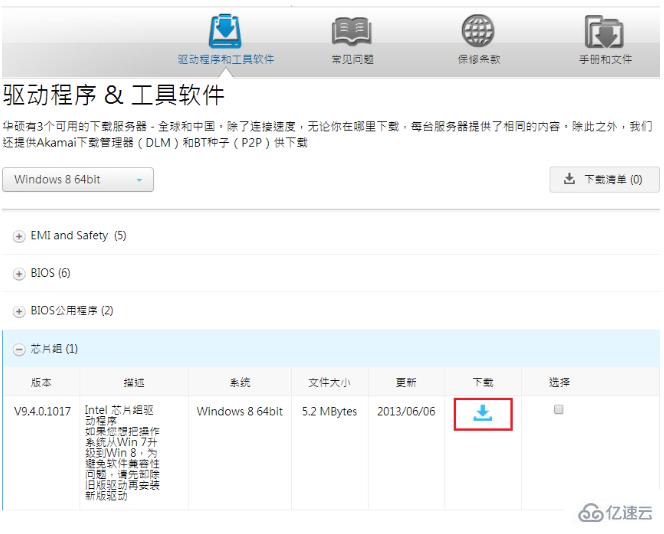Open the manuals and documents folder icon
This screenshot has height=534, width=664.
coord(604,32)
